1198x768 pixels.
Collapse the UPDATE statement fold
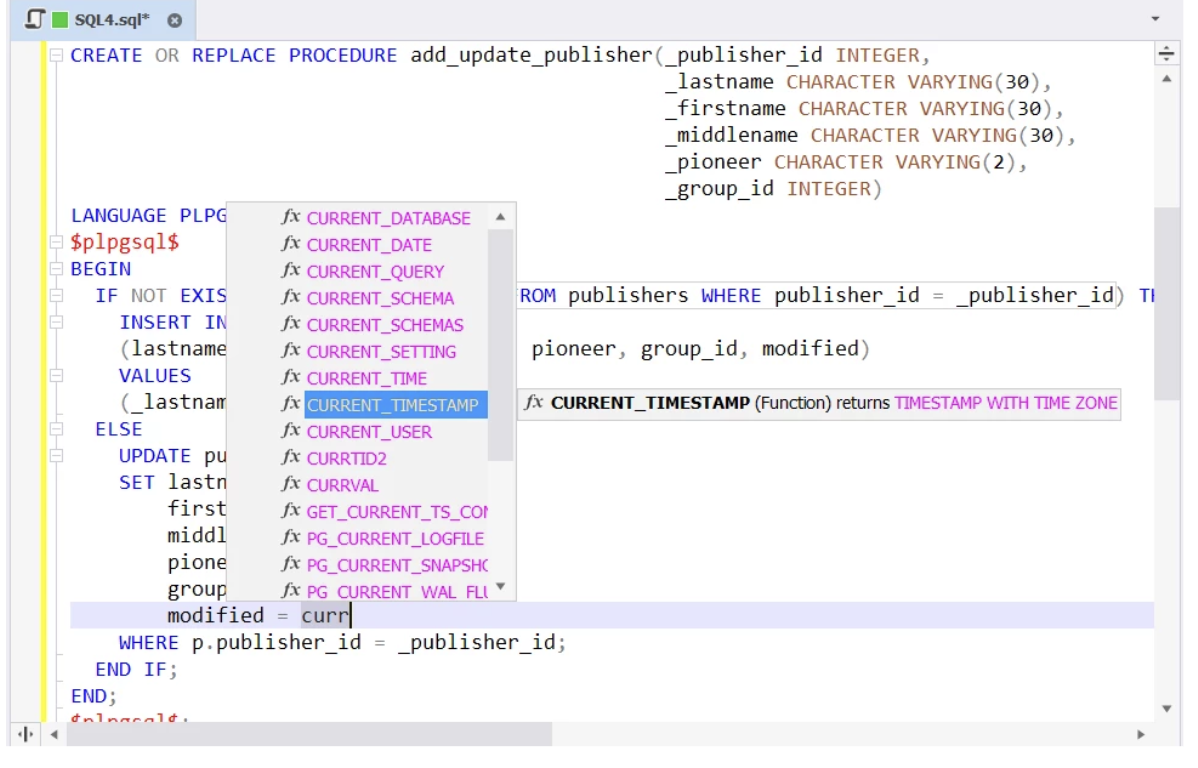[x=57, y=456]
